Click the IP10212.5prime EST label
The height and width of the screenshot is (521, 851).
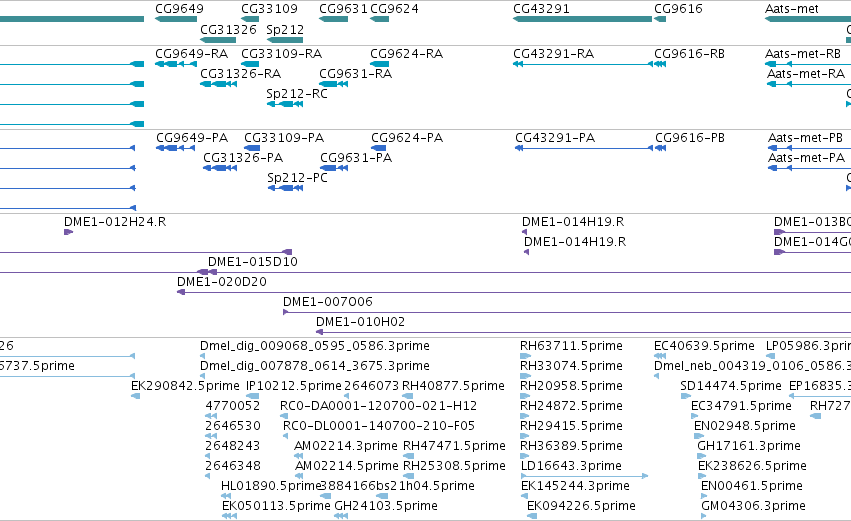294,386
